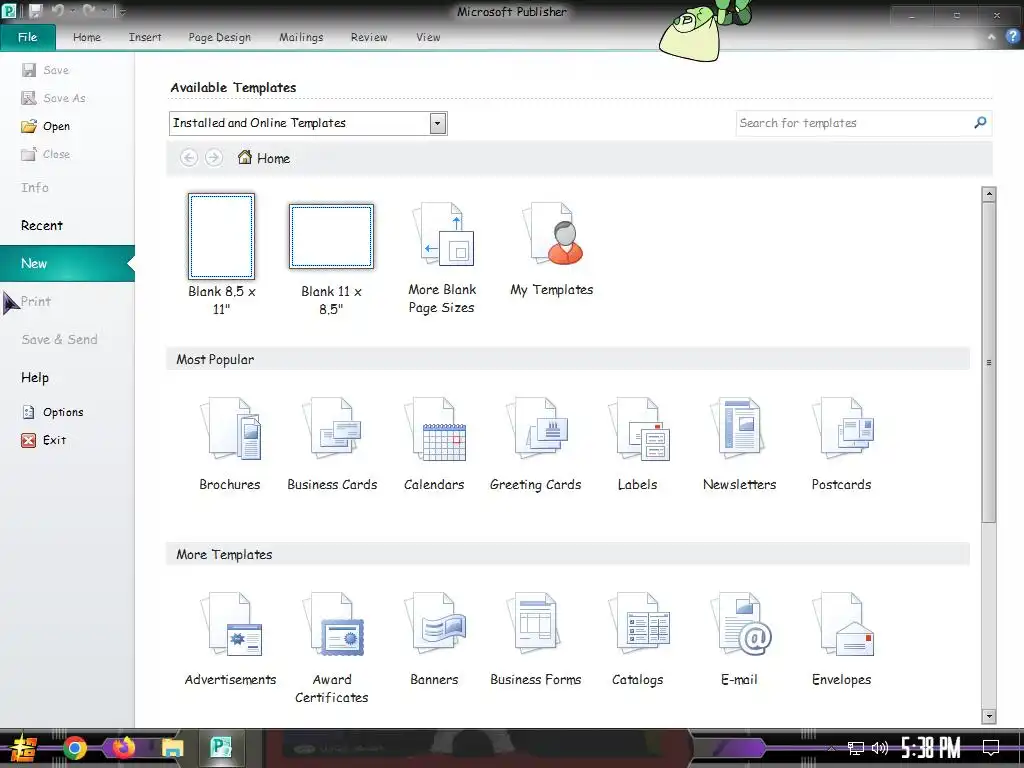The width and height of the screenshot is (1024, 768).
Task: Open Firefox from the taskbar
Action: pos(123,748)
